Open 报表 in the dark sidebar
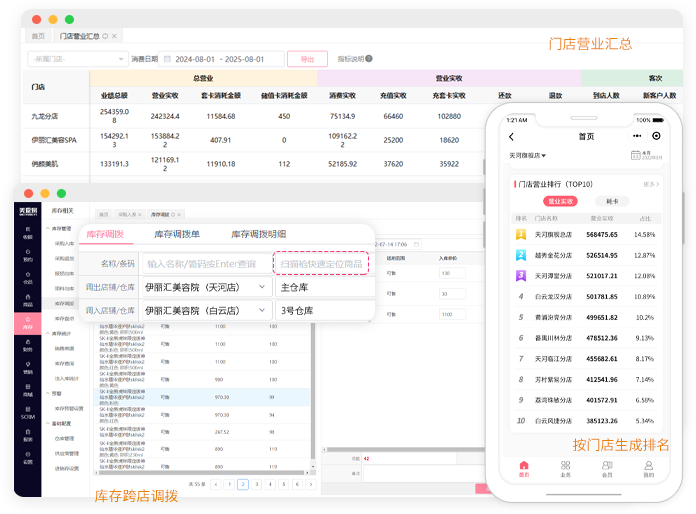Screen dimensions: 696x514 coord(28,435)
